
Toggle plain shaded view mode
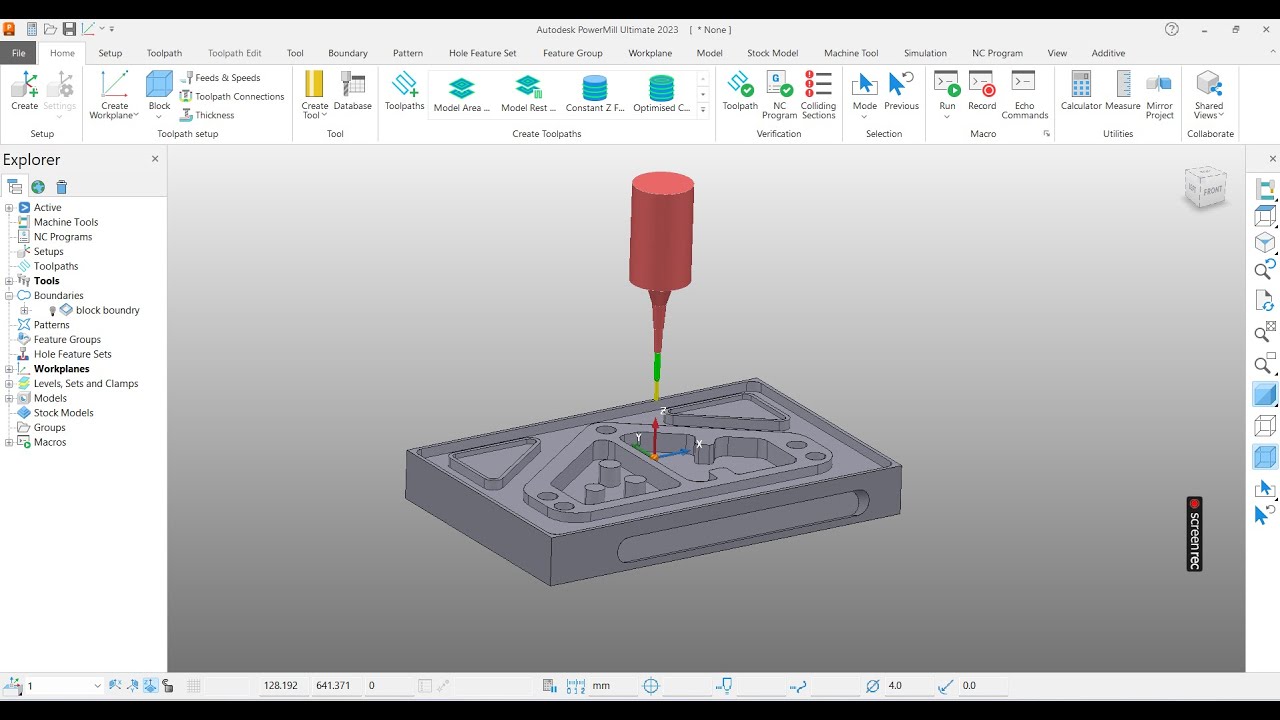[x=1265, y=394]
